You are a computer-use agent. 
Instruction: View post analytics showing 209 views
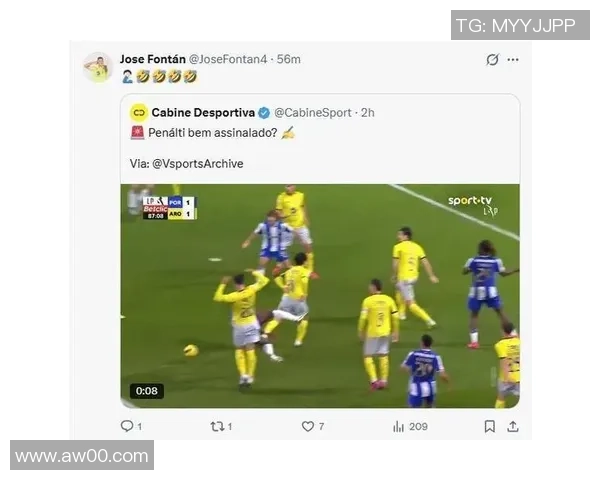[399, 426]
